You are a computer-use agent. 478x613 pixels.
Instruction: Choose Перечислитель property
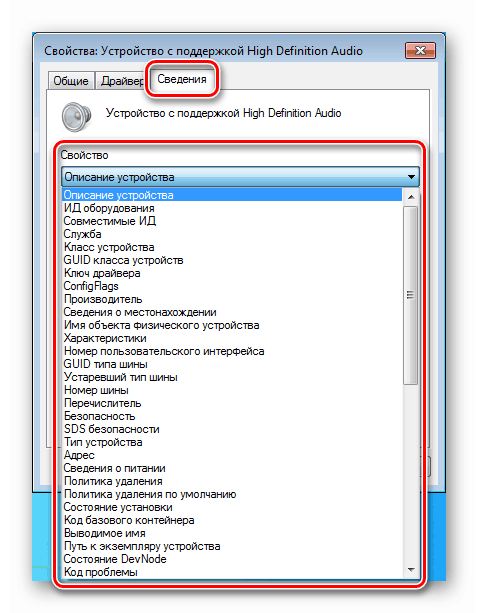[232, 403]
